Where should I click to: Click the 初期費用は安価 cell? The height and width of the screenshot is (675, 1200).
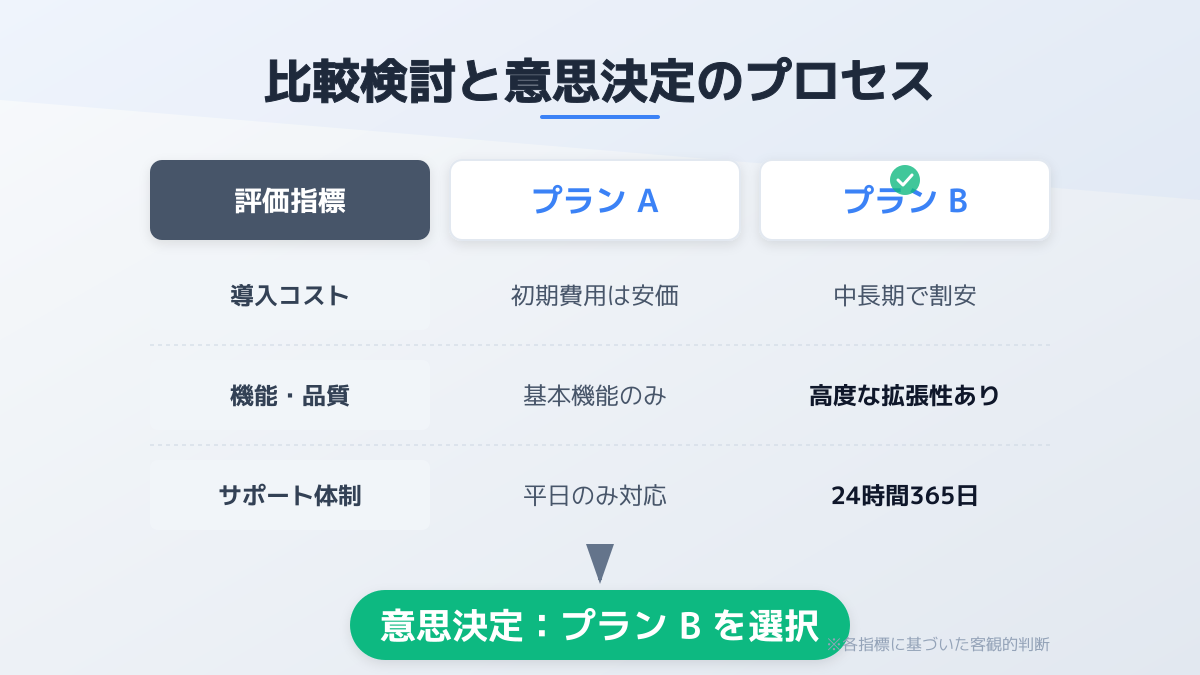[x=595, y=296]
